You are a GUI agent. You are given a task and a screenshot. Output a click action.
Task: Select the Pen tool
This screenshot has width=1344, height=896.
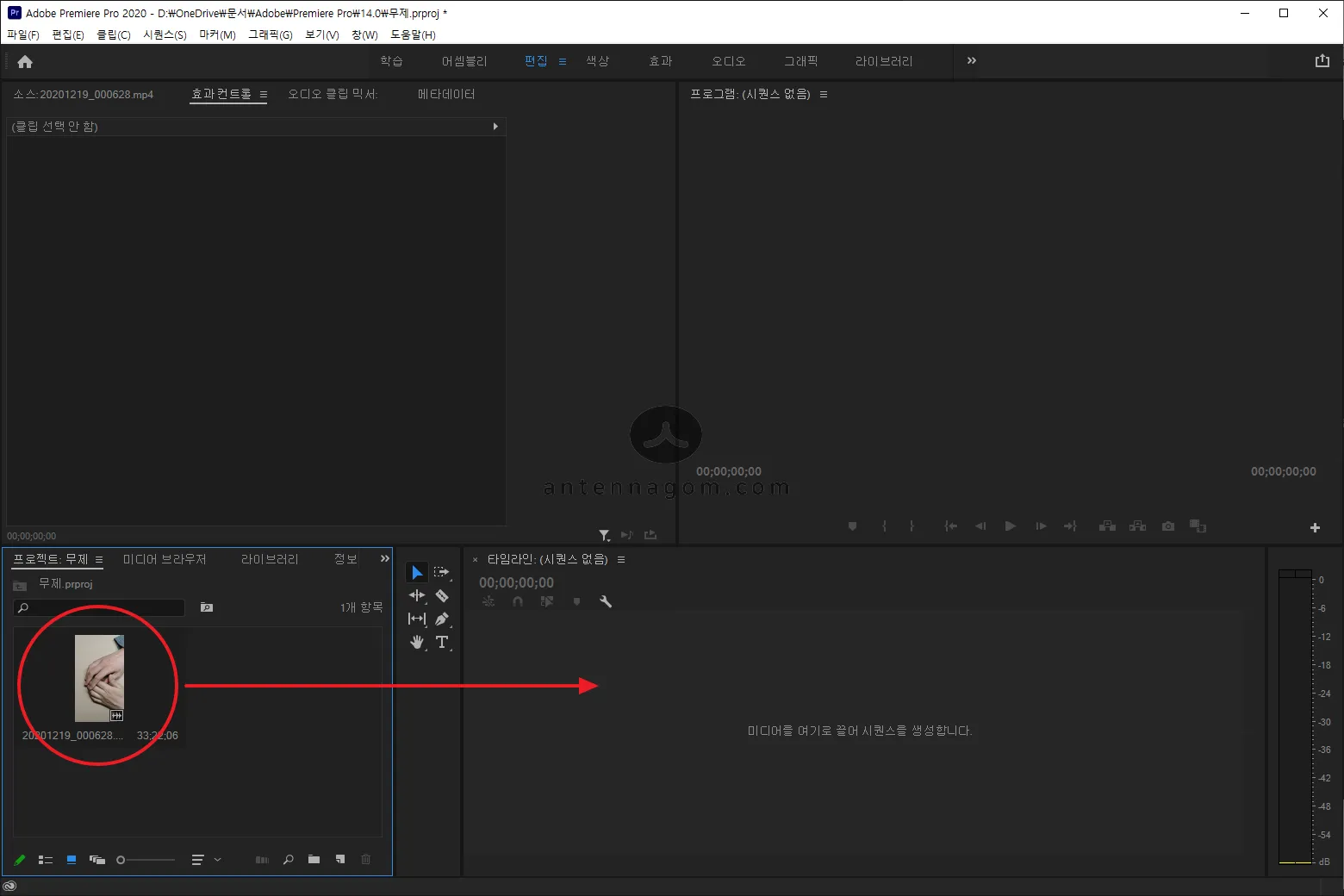click(x=442, y=619)
